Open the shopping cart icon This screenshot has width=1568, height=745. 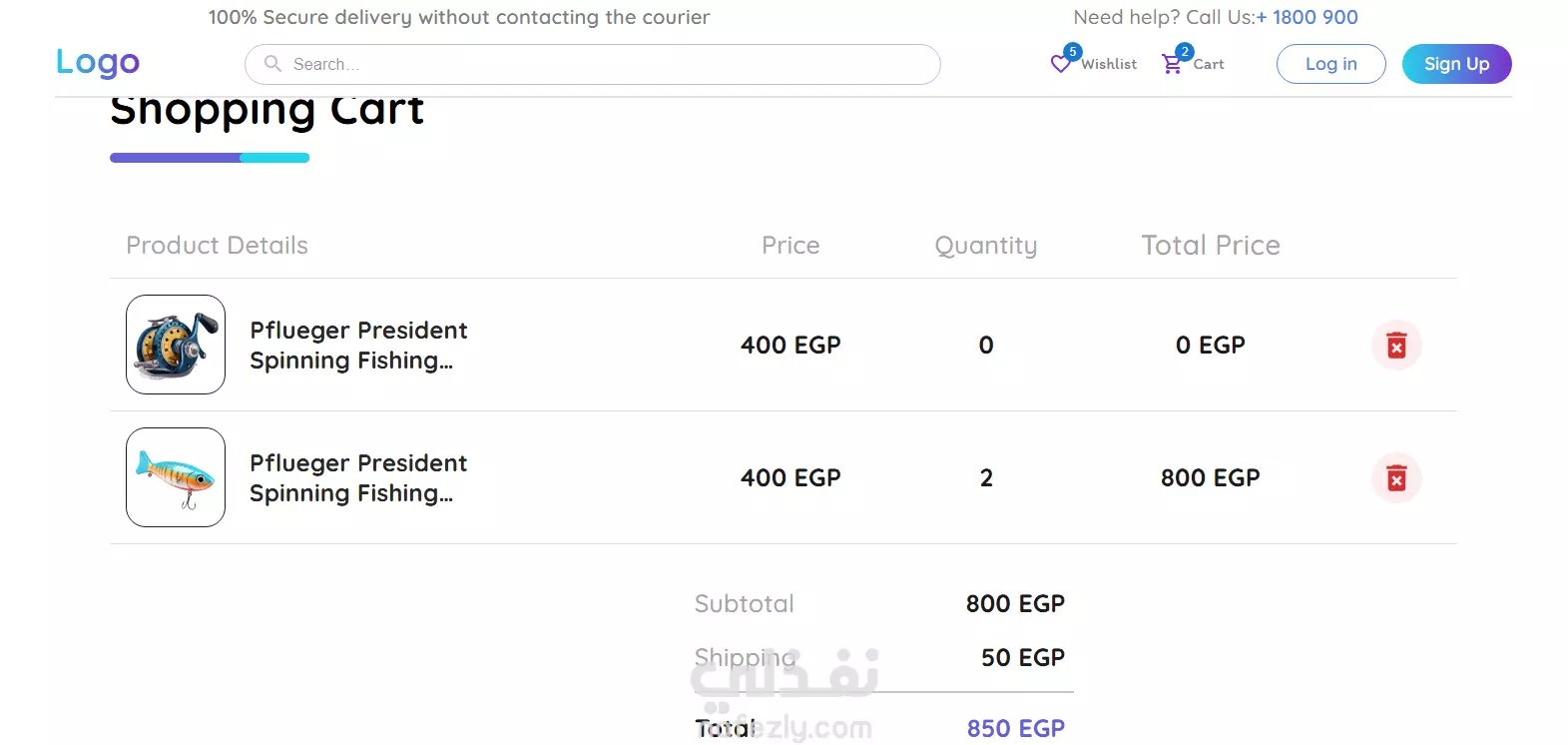1172,64
